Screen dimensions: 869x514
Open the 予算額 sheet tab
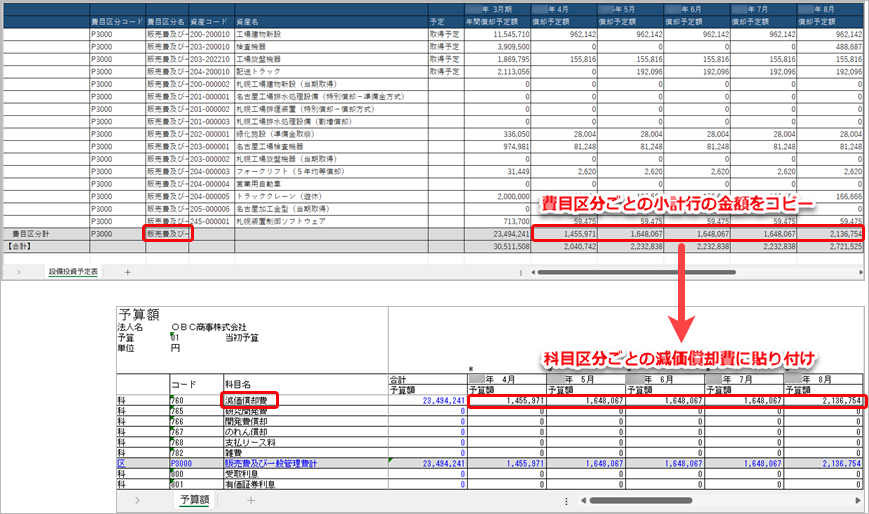click(195, 500)
